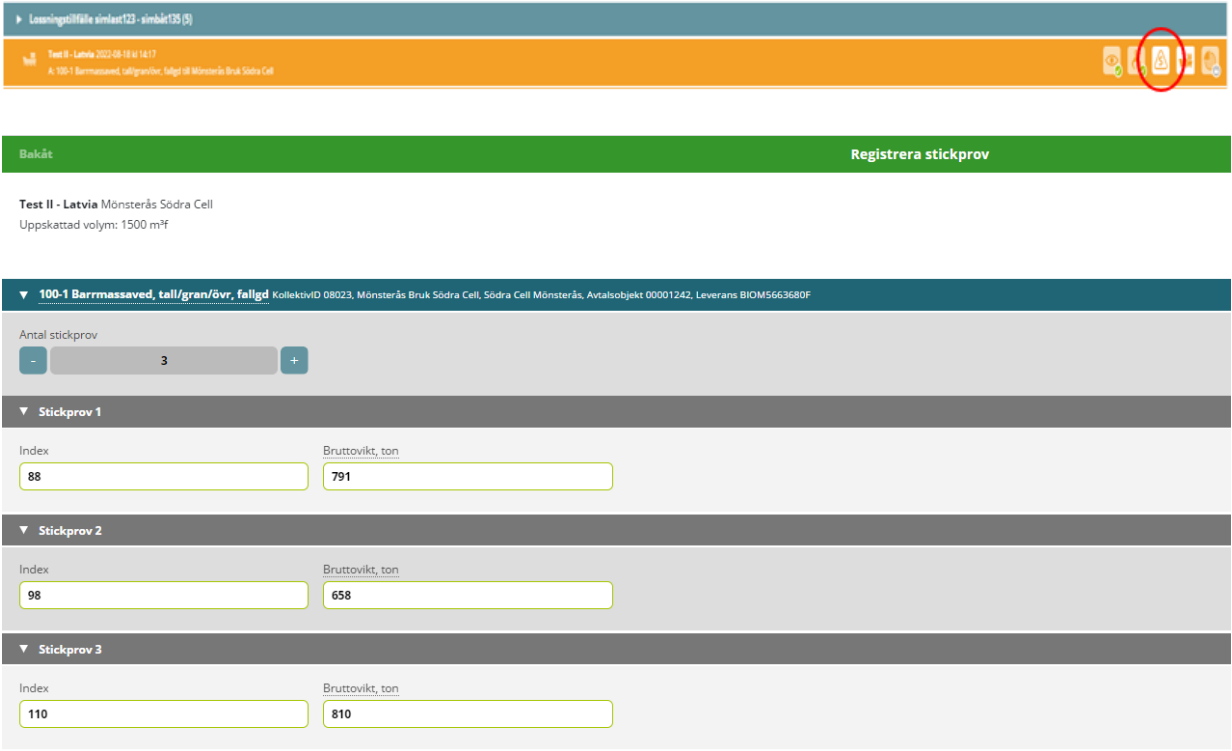Click the Index field of Stickprov 1
1232x751 pixels.
click(x=164, y=477)
